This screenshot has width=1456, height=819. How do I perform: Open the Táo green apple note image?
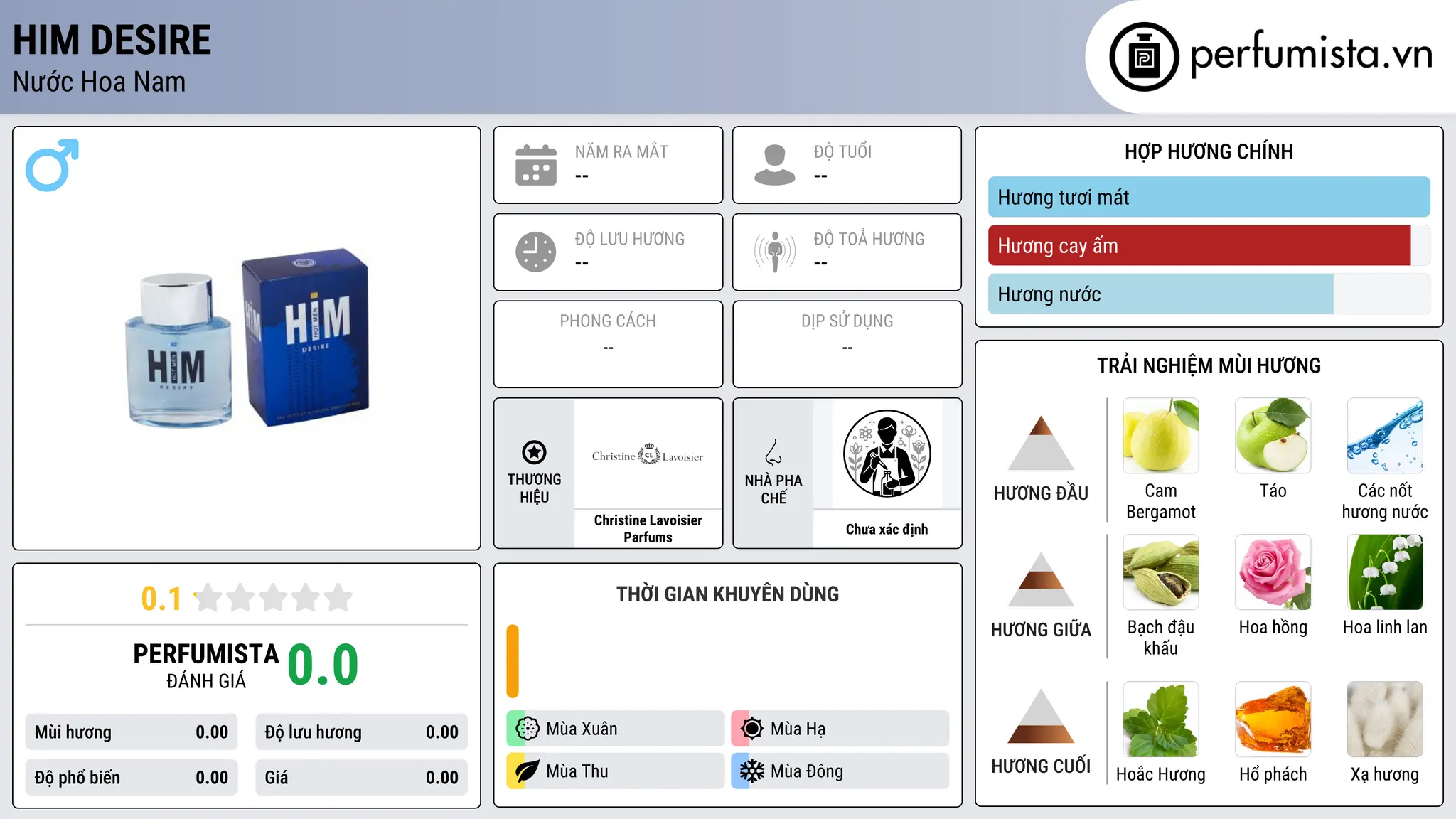click(x=1273, y=436)
